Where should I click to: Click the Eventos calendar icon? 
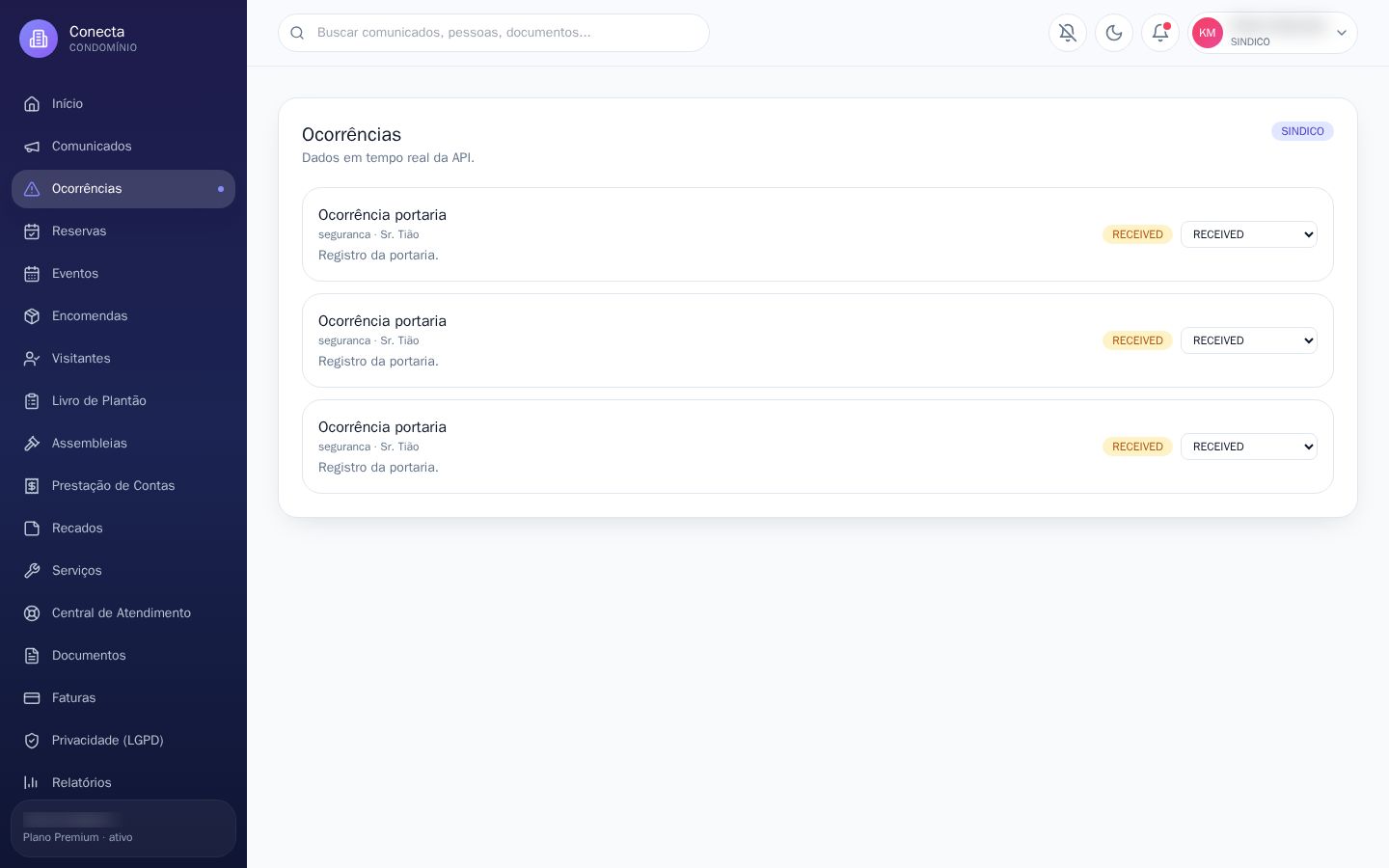[x=32, y=274]
